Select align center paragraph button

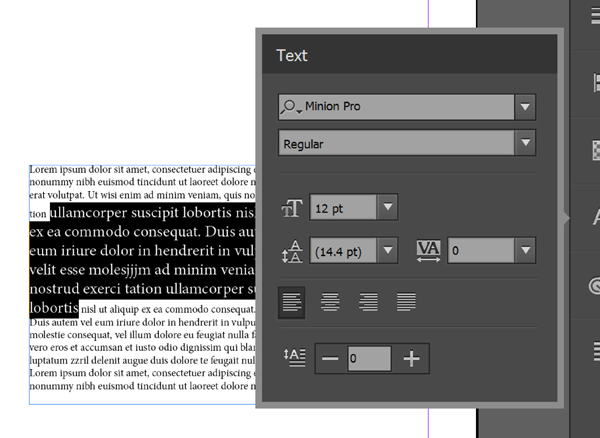(330, 302)
